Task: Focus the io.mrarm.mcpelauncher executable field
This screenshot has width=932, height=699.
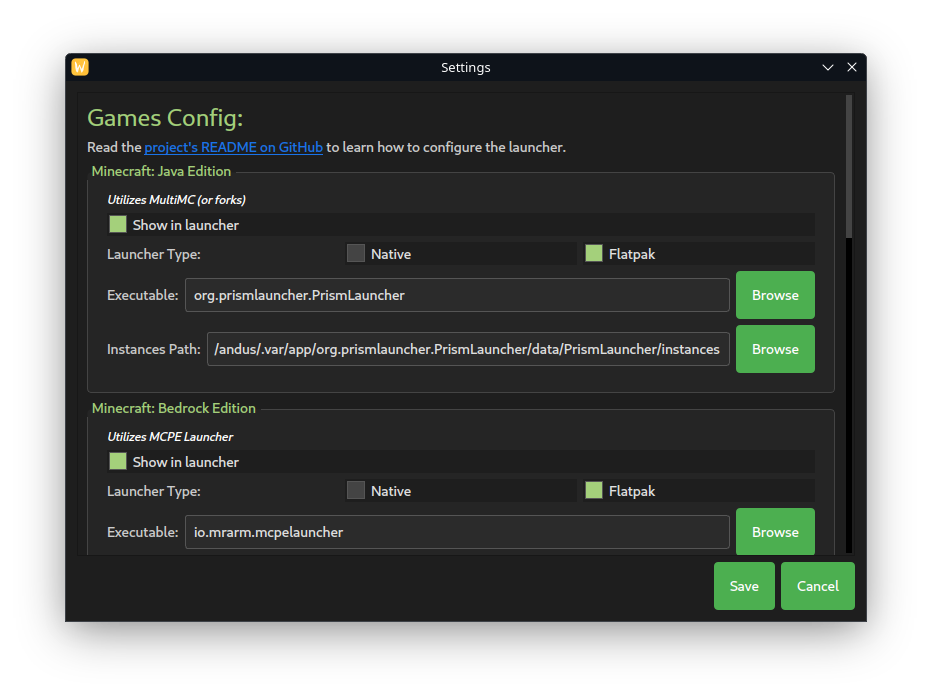Action: pos(457,532)
